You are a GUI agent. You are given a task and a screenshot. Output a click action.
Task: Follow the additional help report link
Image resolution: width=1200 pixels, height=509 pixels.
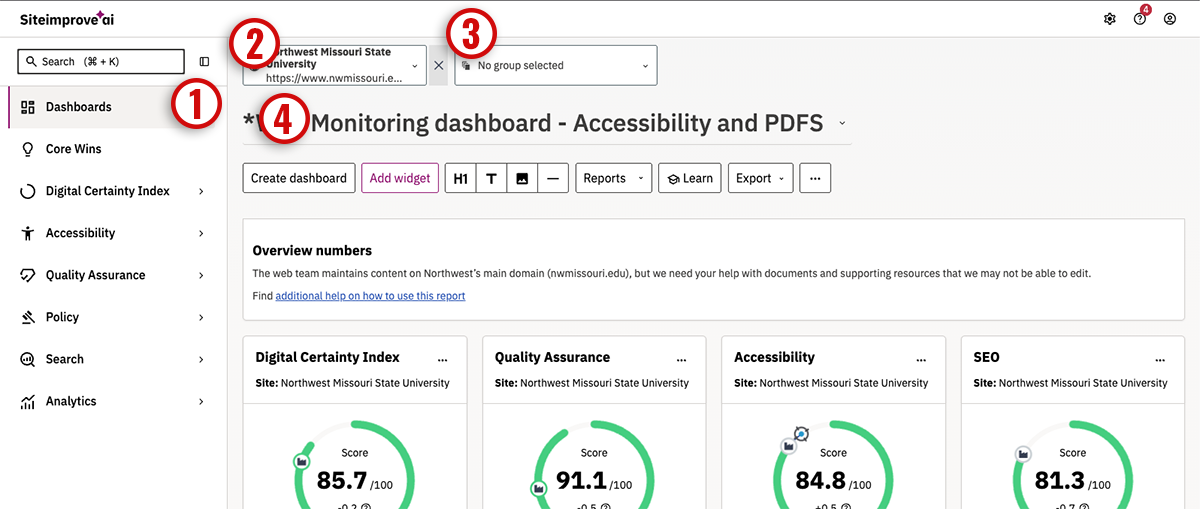click(x=370, y=296)
